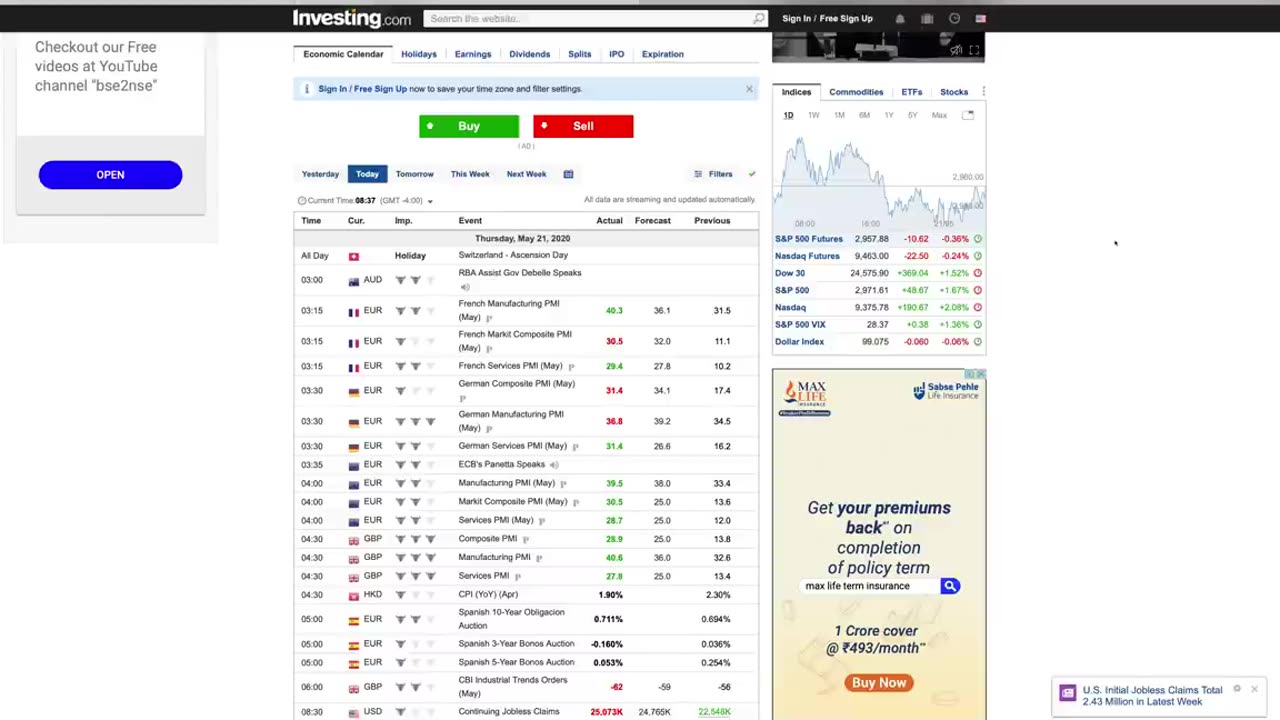1280x720 pixels.
Task: Set chart range to 1D
Action: [788, 115]
